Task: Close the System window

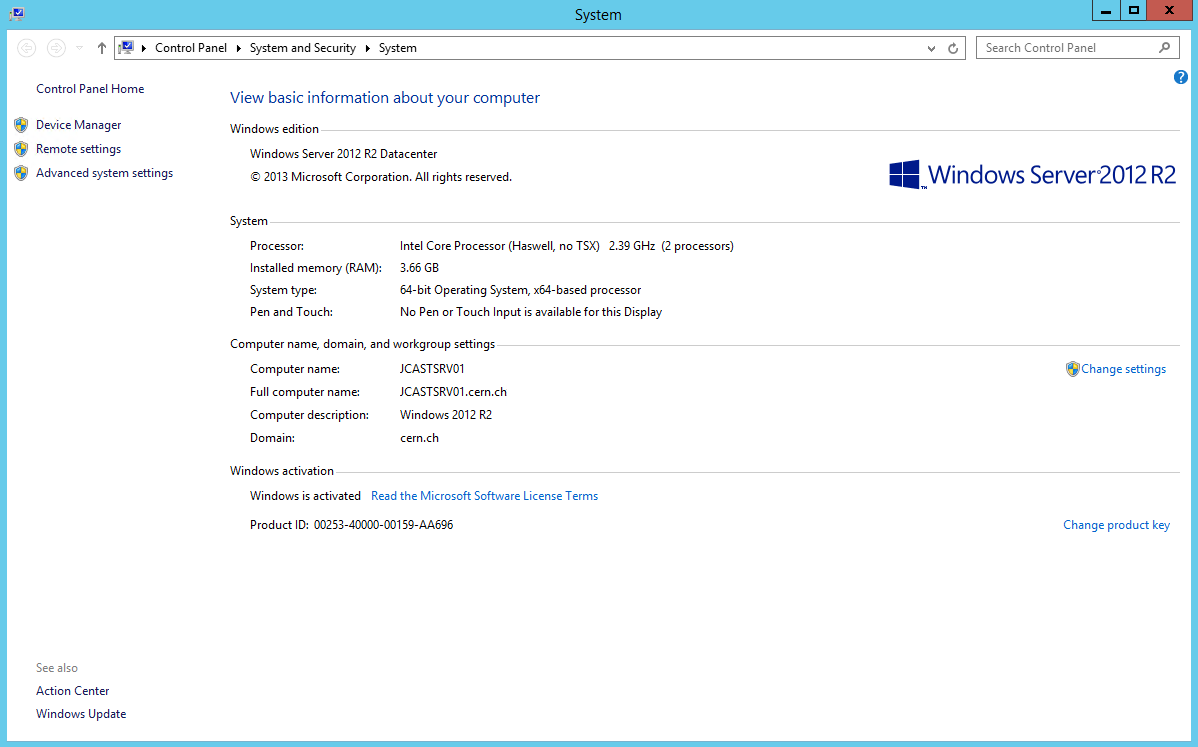Action: [x=1170, y=11]
